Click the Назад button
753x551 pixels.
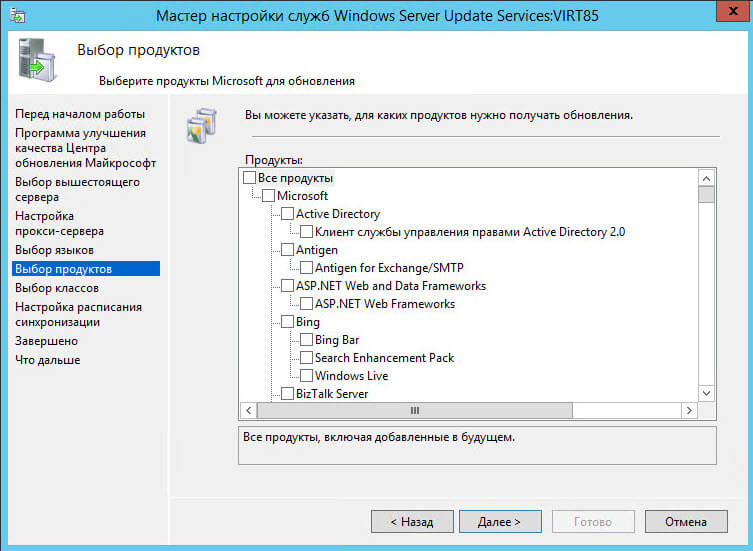(x=412, y=522)
